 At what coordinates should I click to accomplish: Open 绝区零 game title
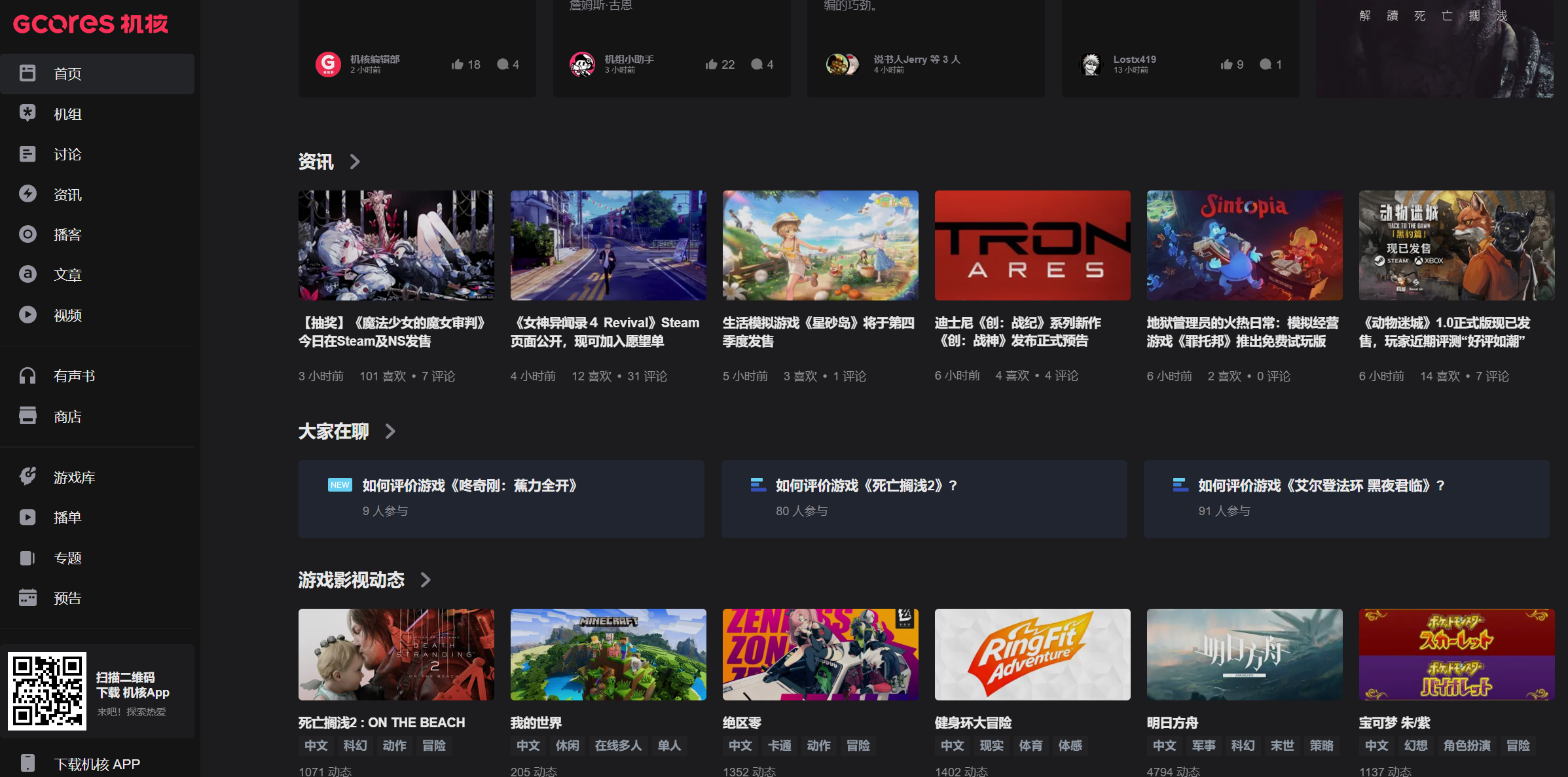(x=742, y=723)
